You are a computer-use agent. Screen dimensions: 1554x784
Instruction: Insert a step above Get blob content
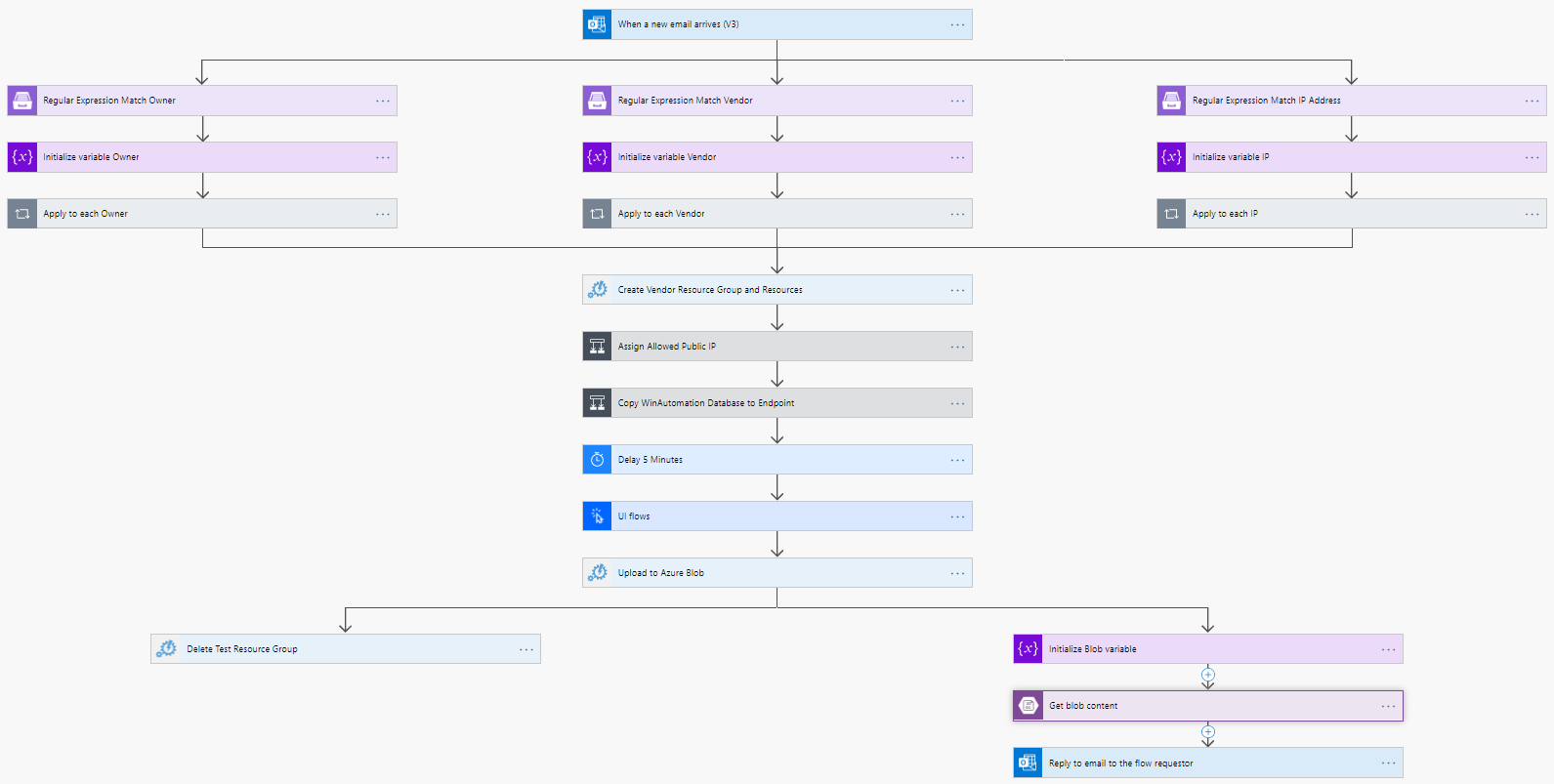click(x=1208, y=675)
